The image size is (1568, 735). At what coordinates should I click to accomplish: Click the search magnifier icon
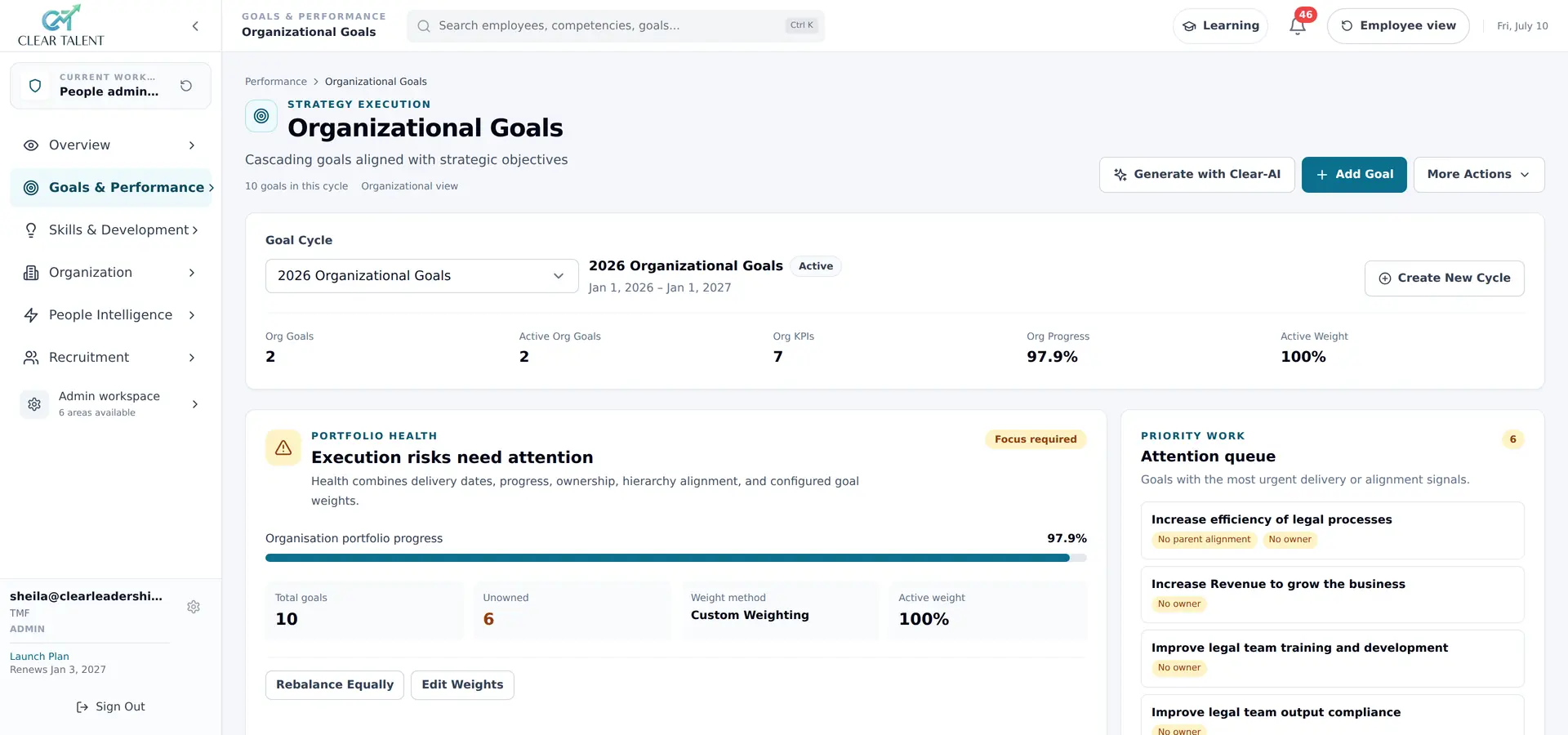424,26
